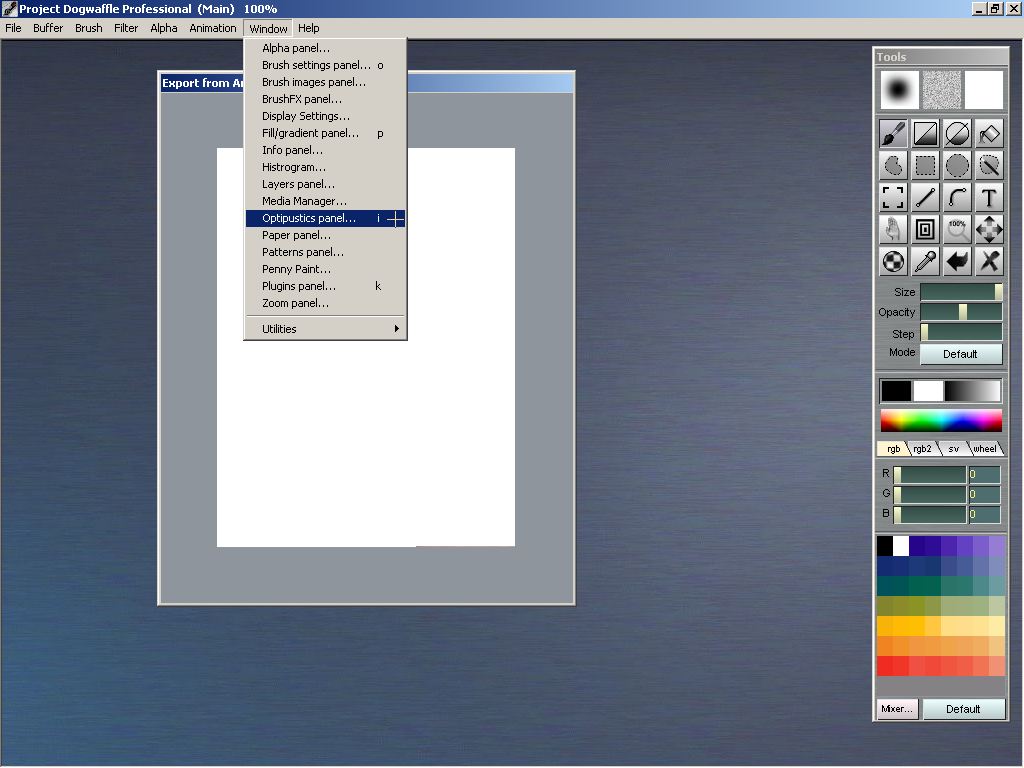Select the hand pan tool

pyautogui.click(x=893, y=230)
